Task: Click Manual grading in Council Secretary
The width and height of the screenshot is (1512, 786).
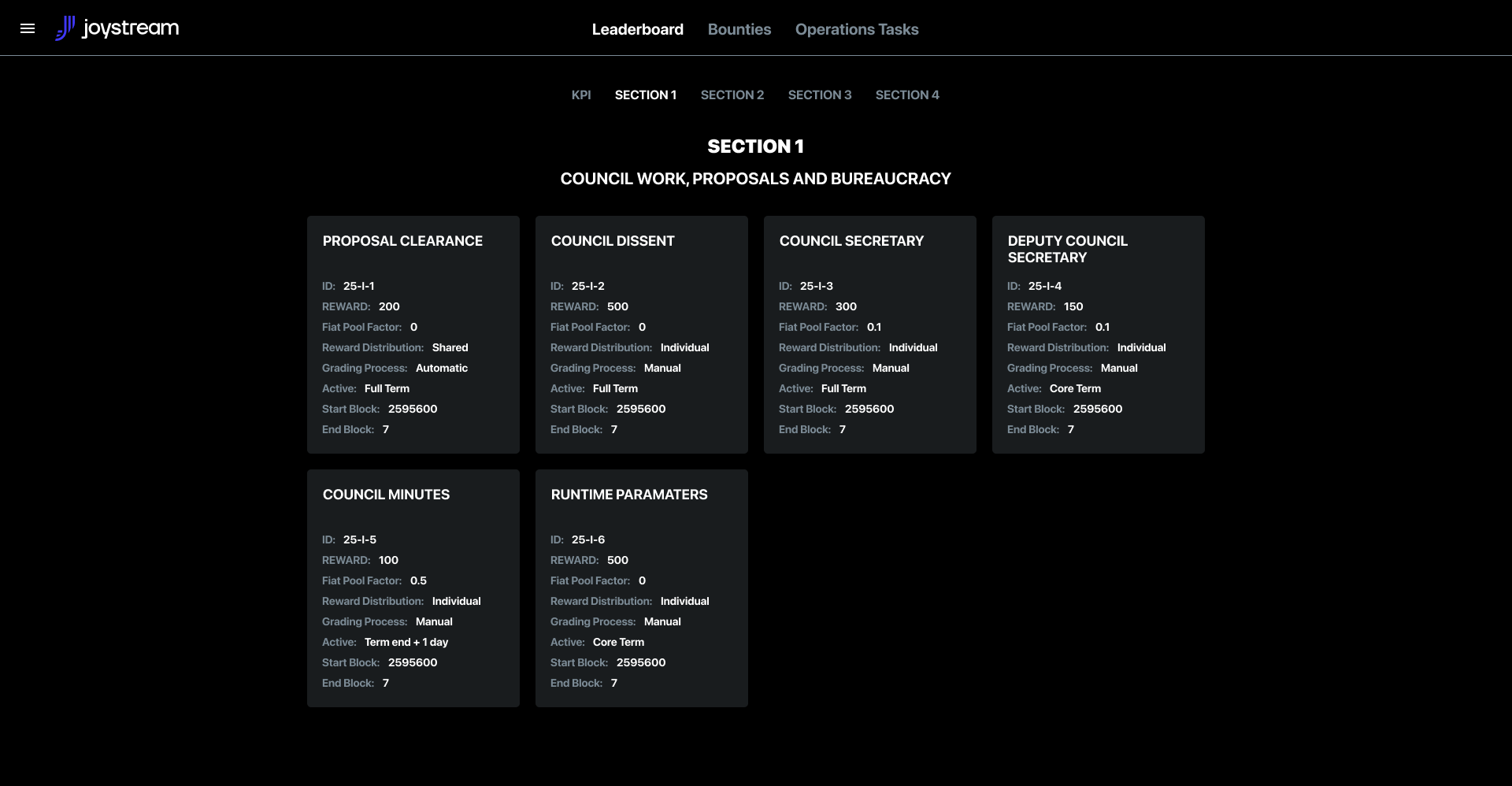Action: click(x=891, y=368)
